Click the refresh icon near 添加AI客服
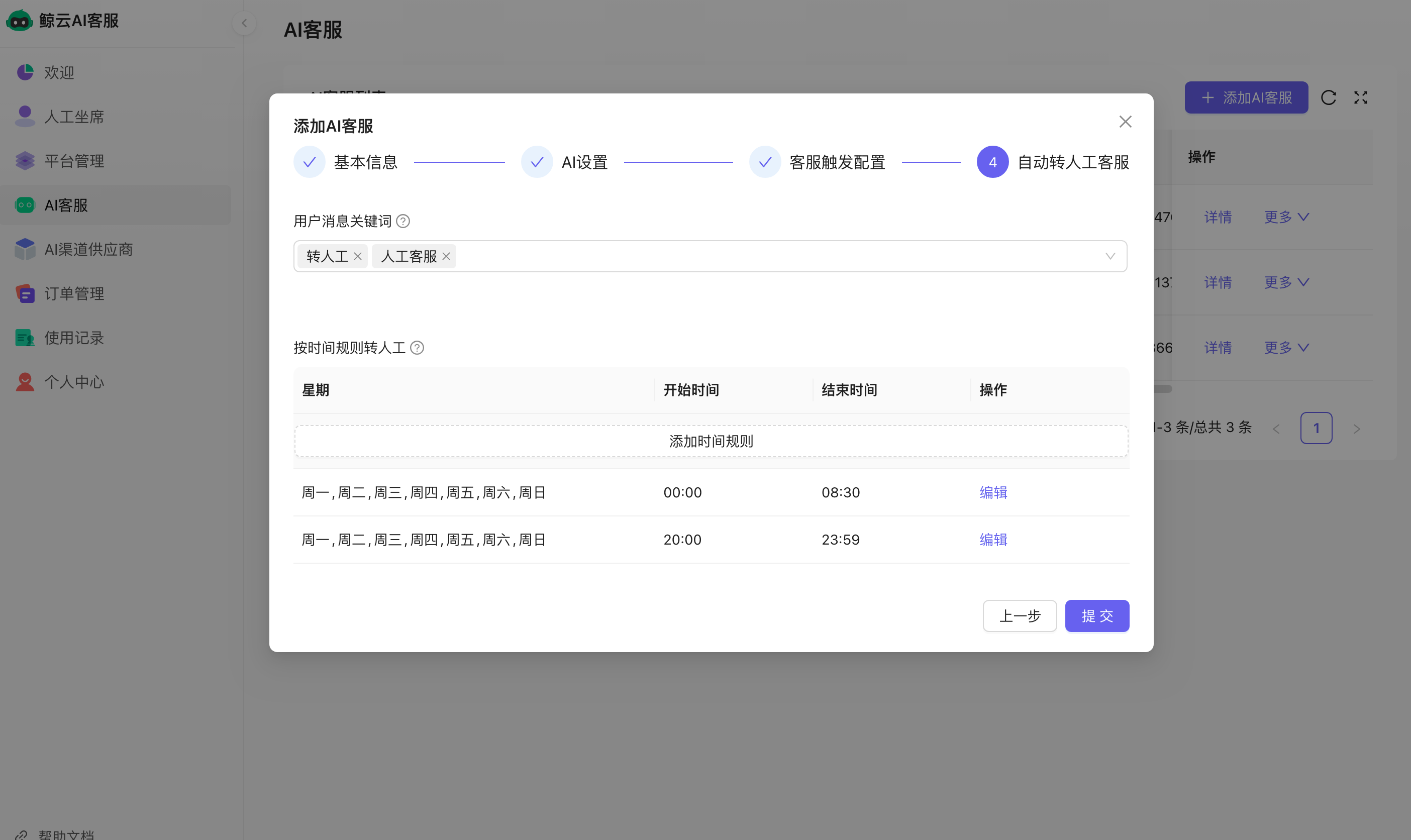The image size is (1411, 840). click(1329, 98)
